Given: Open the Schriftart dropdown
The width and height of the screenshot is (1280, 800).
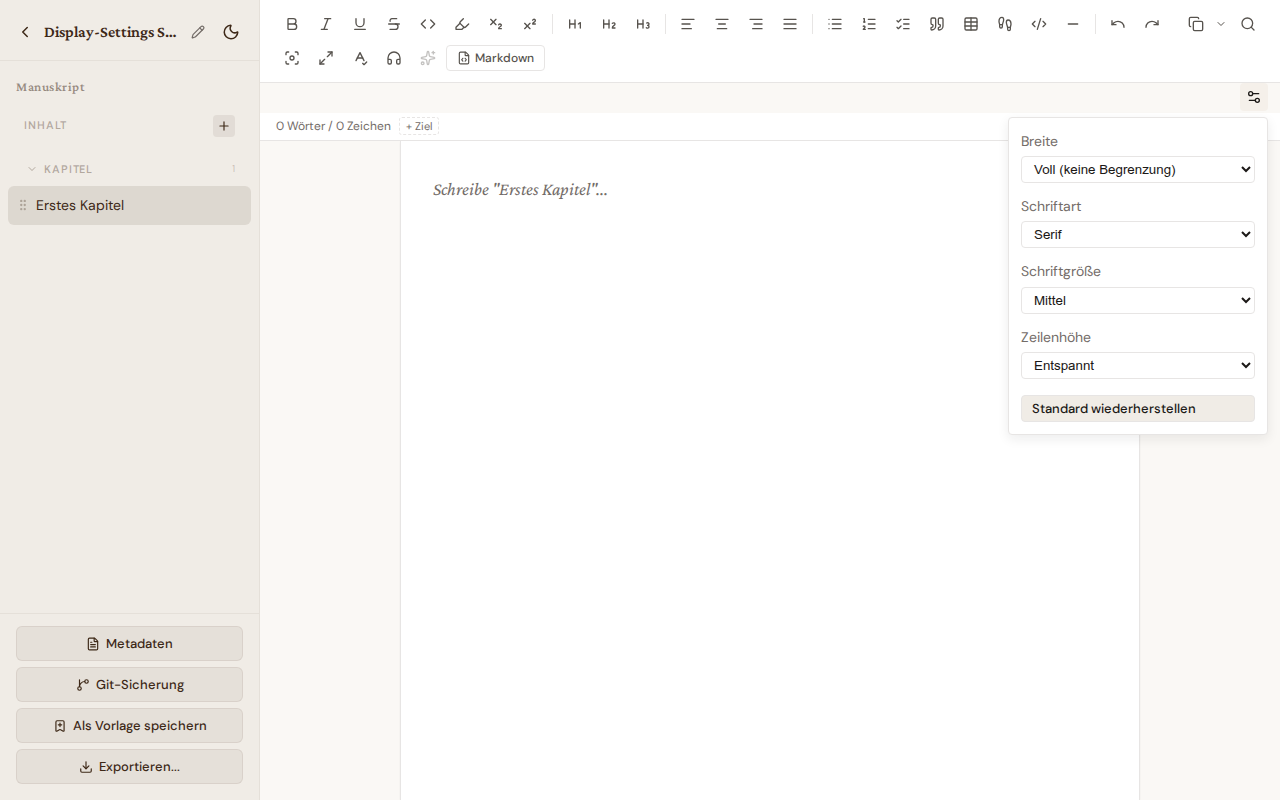Looking at the screenshot, I should tap(1138, 234).
